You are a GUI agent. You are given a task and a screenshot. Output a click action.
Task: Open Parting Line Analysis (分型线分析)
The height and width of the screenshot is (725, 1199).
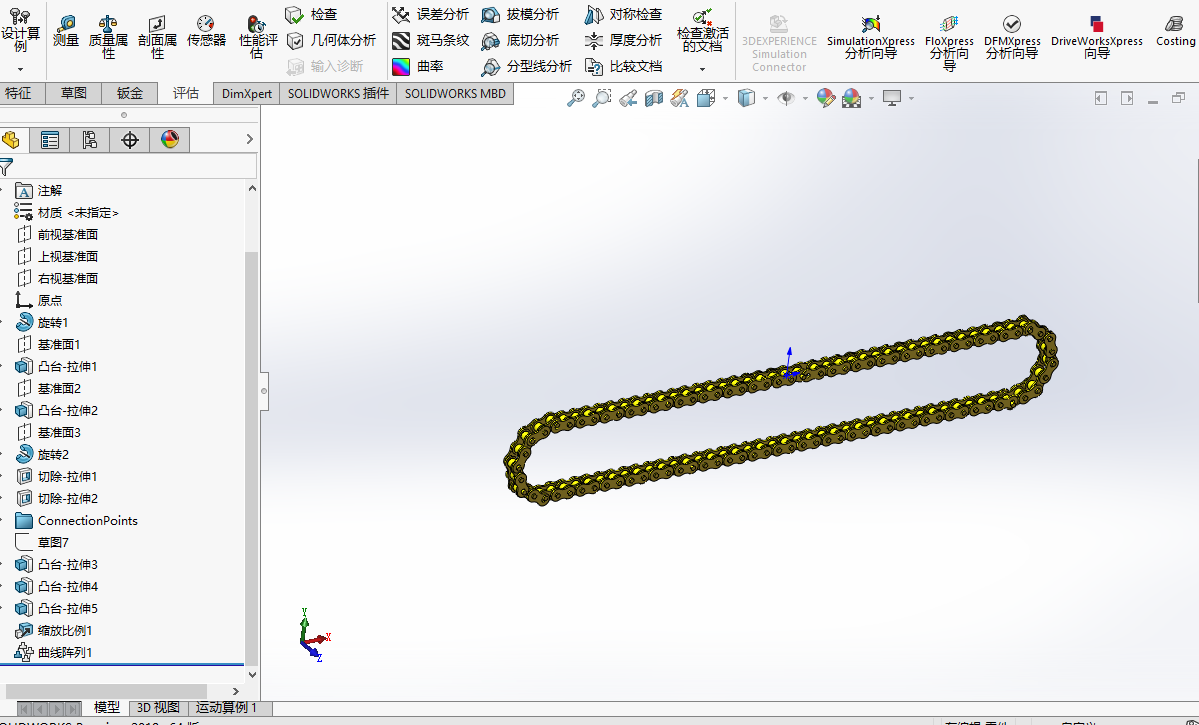click(x=527, y=67)
